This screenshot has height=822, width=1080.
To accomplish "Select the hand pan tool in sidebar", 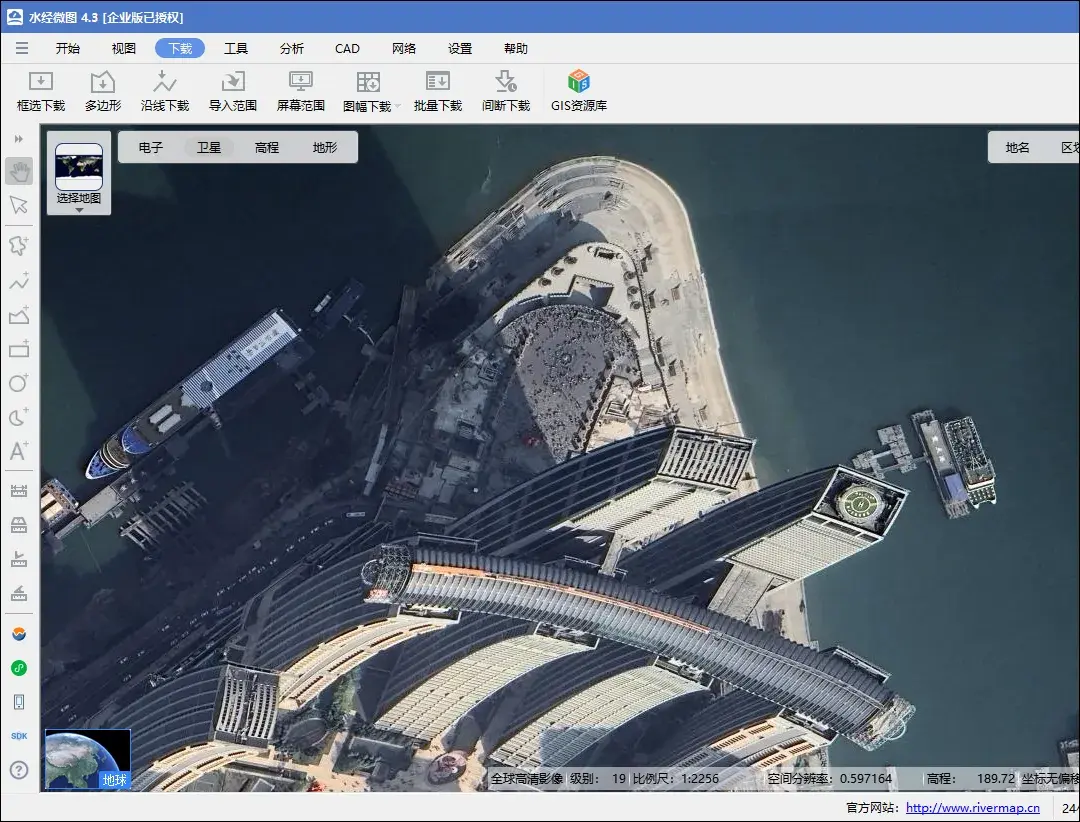I will pyautogui.click(x=19, y=171).
